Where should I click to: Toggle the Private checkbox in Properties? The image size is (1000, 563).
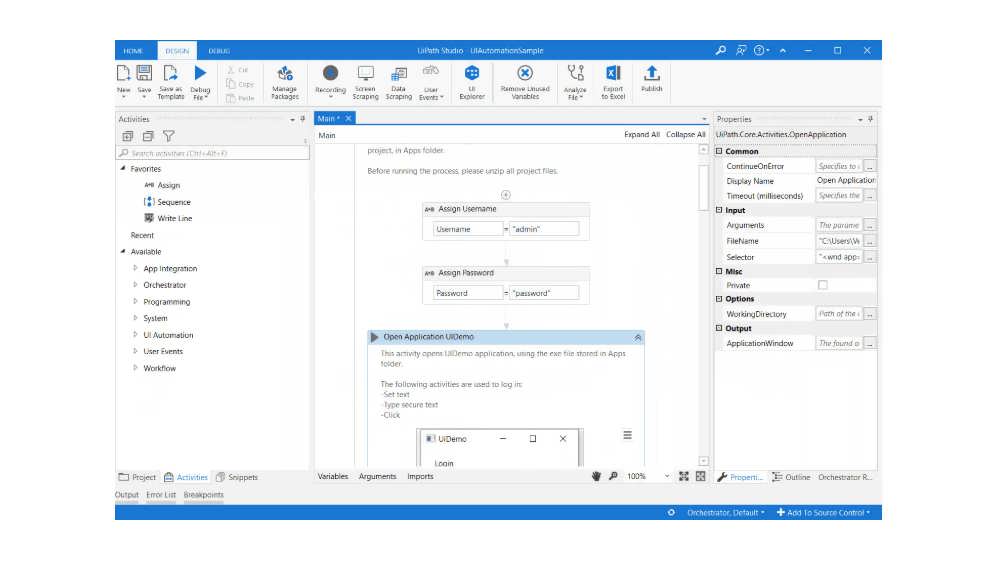pos(823,285)
